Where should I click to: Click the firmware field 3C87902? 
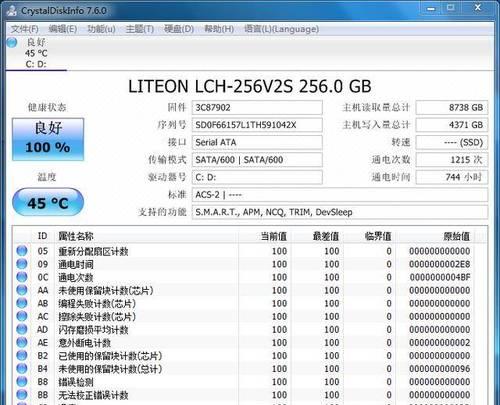point(257,108)
